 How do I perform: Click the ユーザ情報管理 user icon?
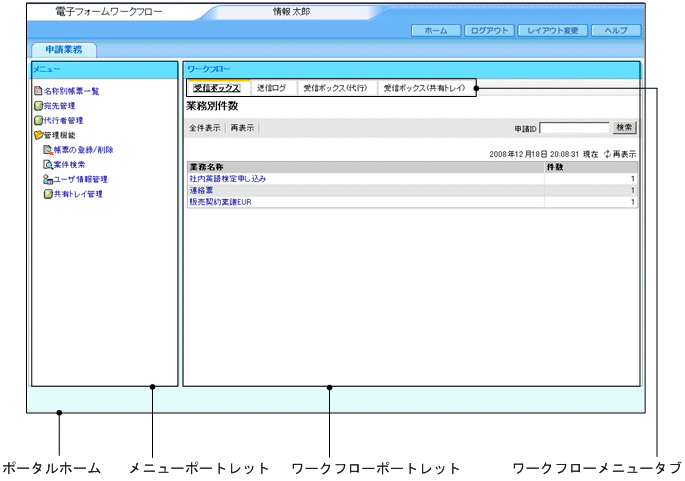click(48, 179)
